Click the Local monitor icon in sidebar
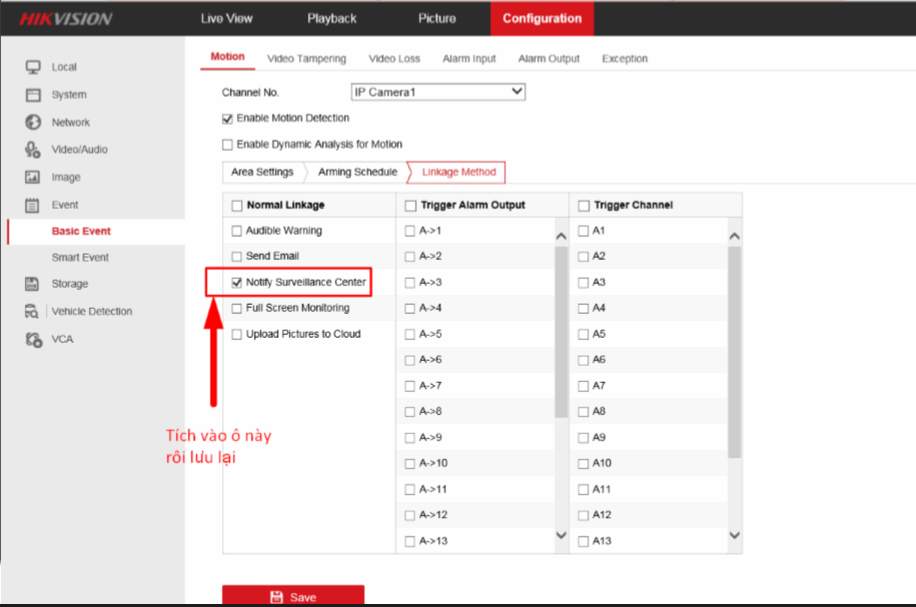Image resolution: width=916 pixels, height=607 pixels. tap(32, 67)
